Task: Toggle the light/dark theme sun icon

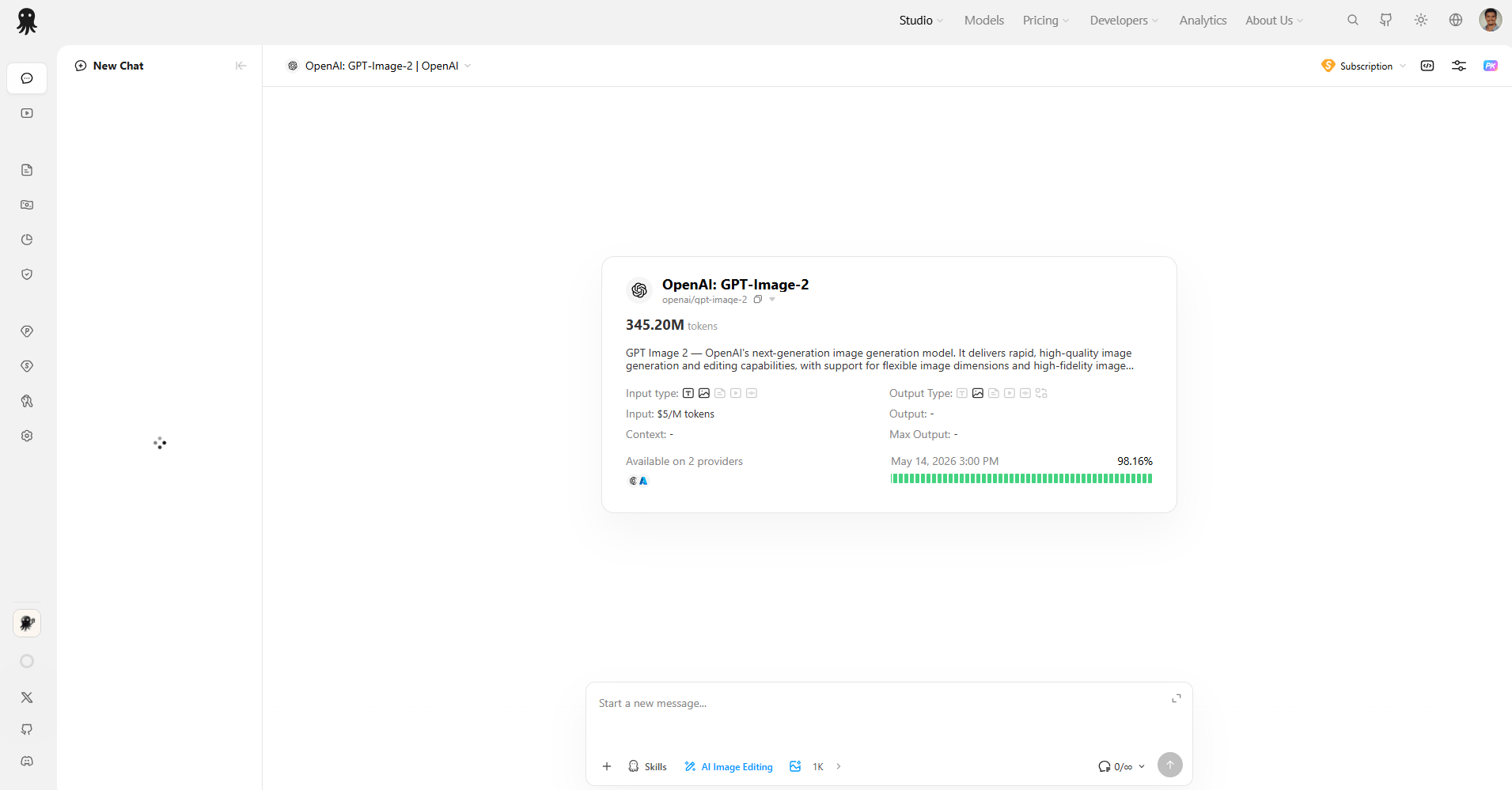Action: (1421, 21)
